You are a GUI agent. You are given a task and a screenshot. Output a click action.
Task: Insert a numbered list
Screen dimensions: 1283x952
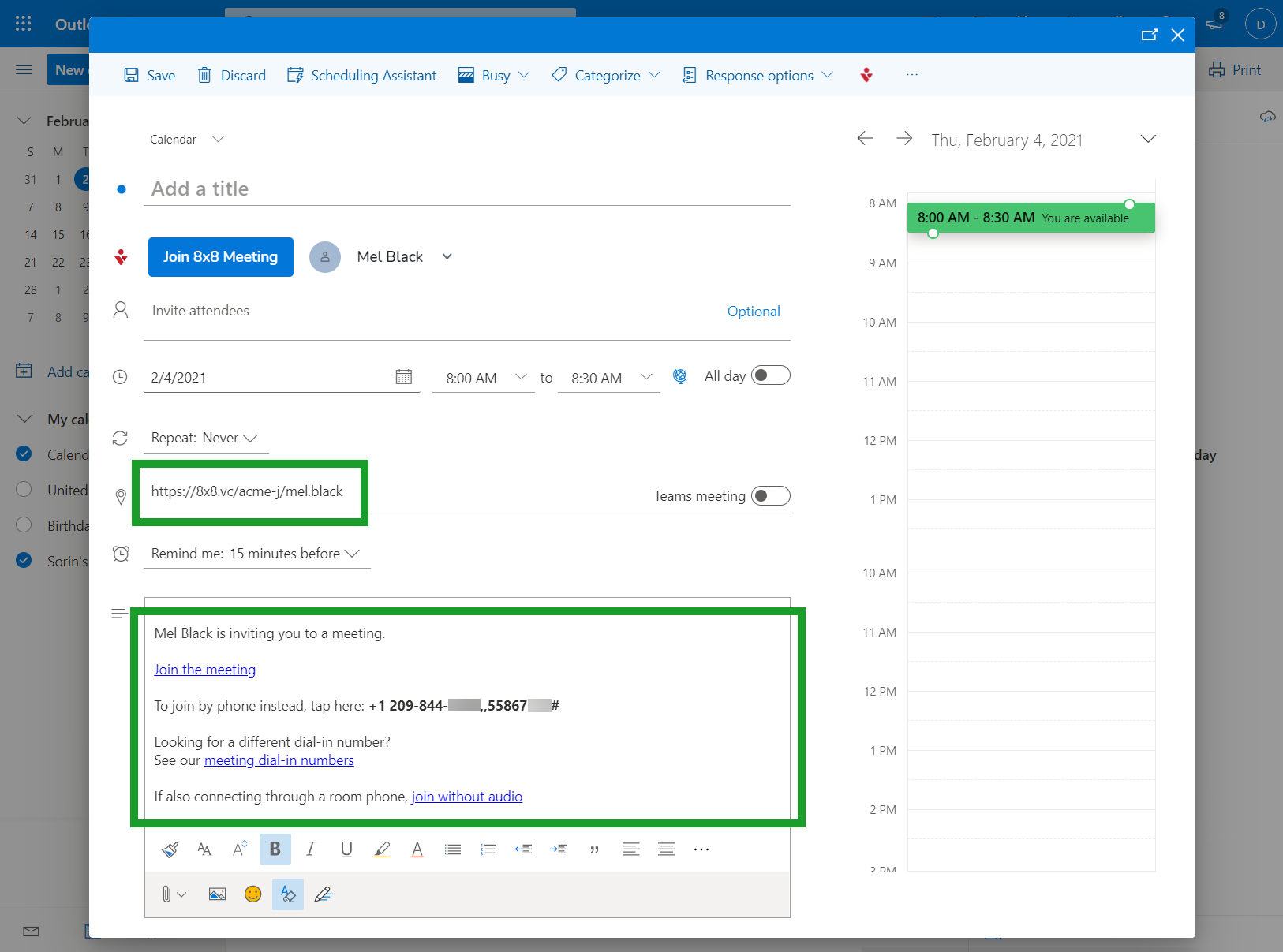coord(488,849)
